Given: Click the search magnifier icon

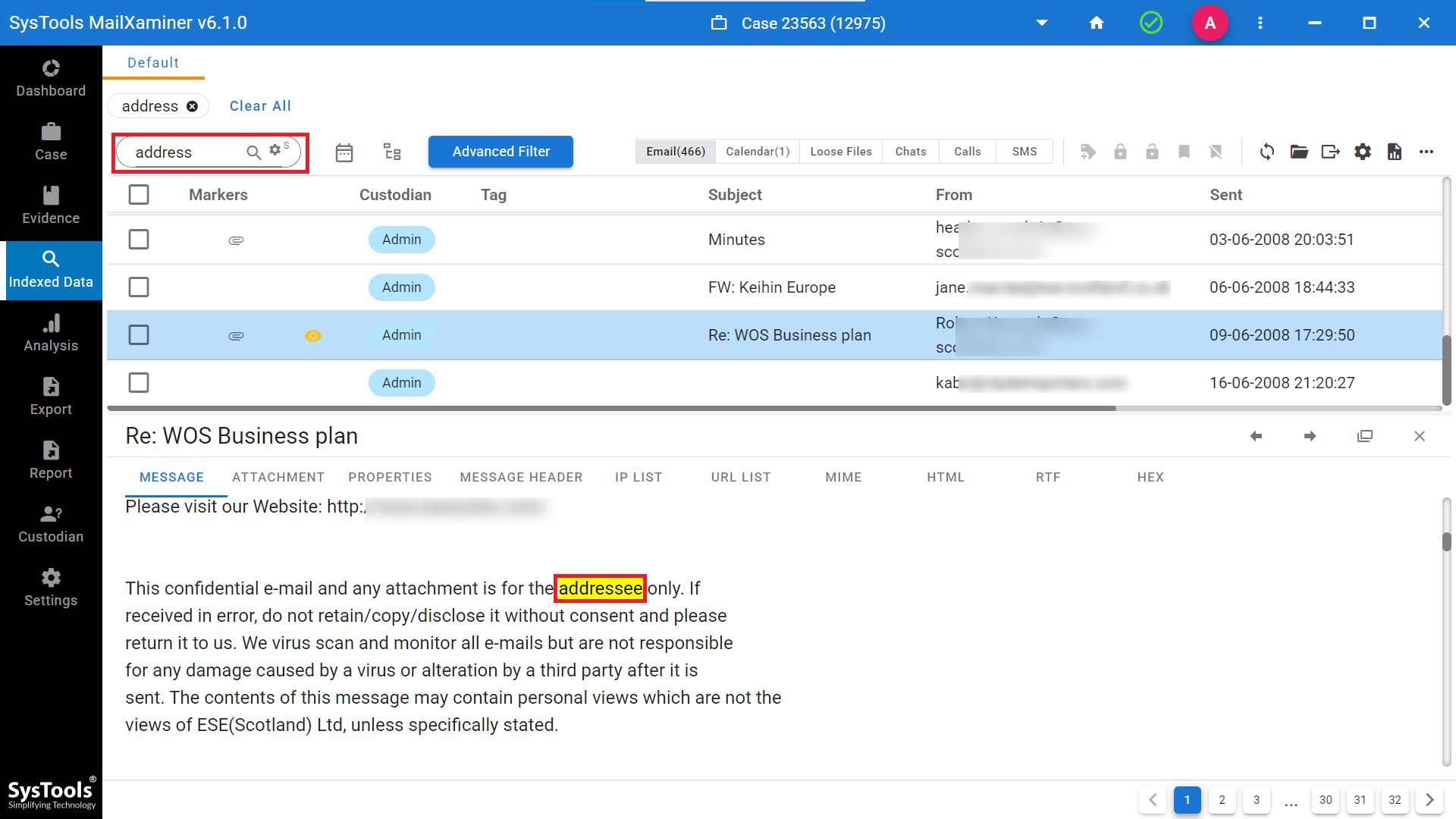Looking at the screenshot, I should point(254,152).
